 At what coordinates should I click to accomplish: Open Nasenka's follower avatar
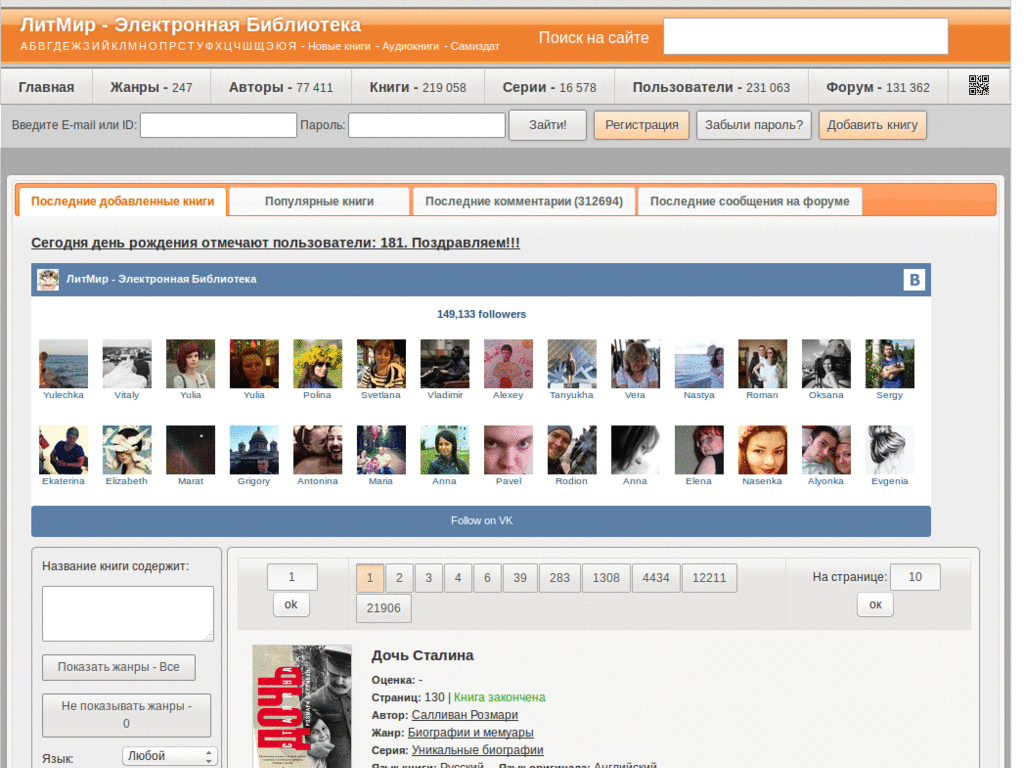(762, 450)
